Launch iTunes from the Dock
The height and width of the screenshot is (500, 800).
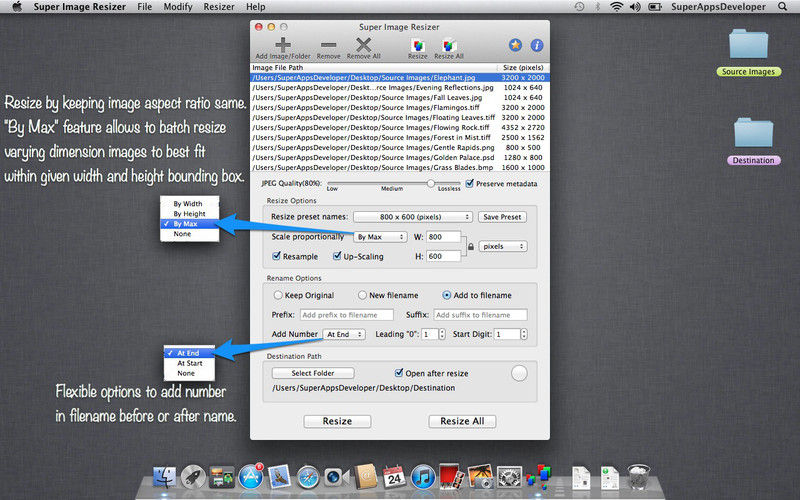coord(423,478)
